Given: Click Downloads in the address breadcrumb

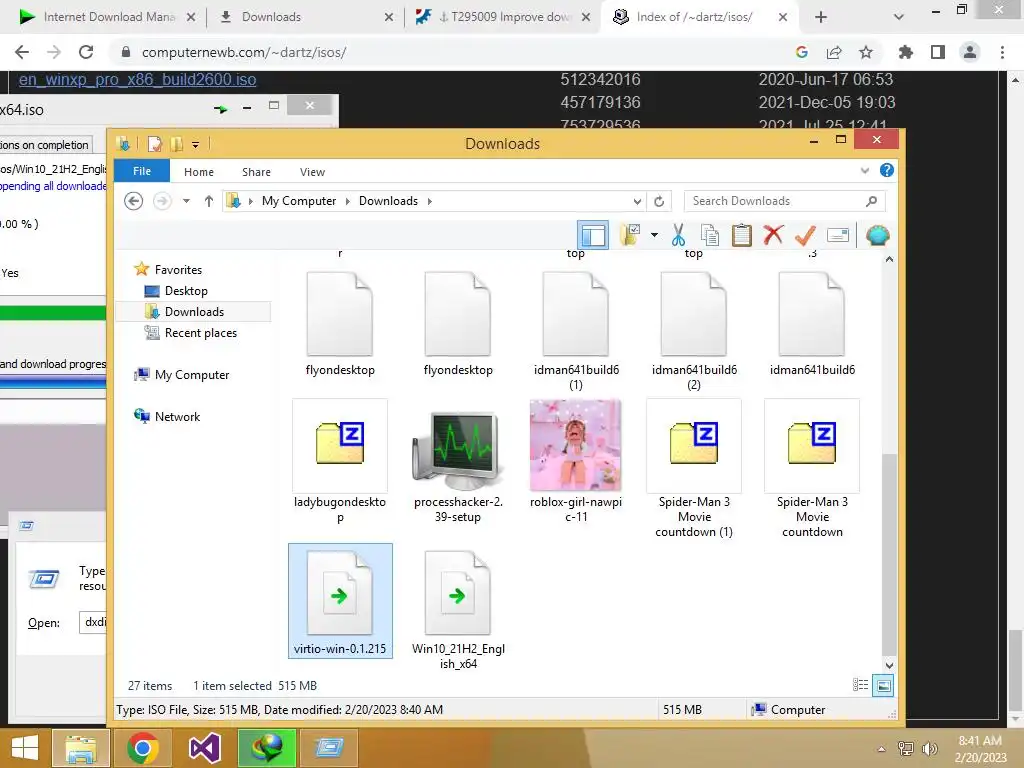Looking at the screenshot, I should coord(388,201).
